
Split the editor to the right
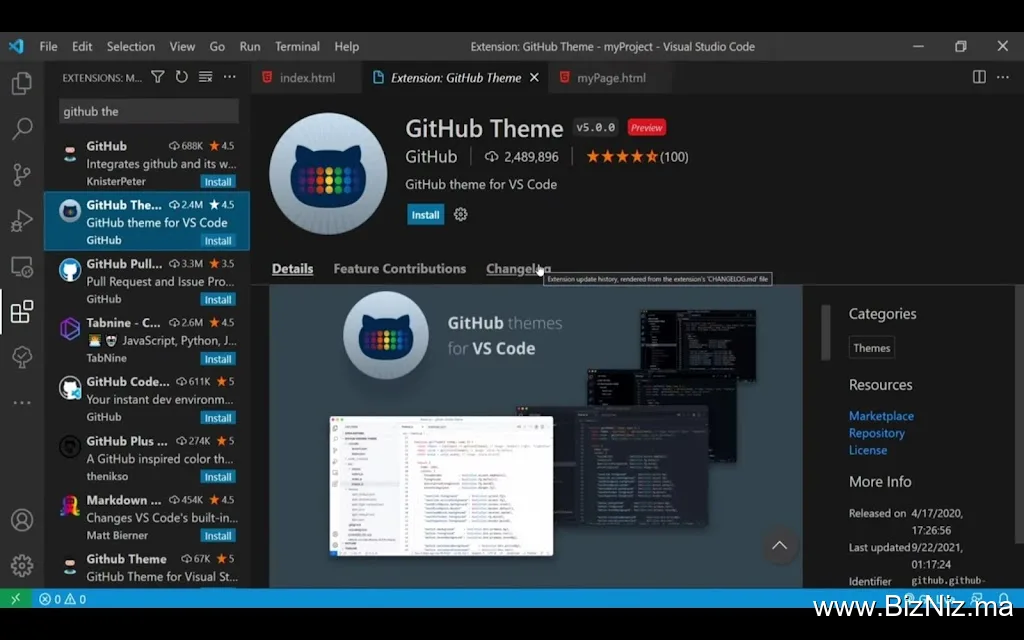coord(979,77)
